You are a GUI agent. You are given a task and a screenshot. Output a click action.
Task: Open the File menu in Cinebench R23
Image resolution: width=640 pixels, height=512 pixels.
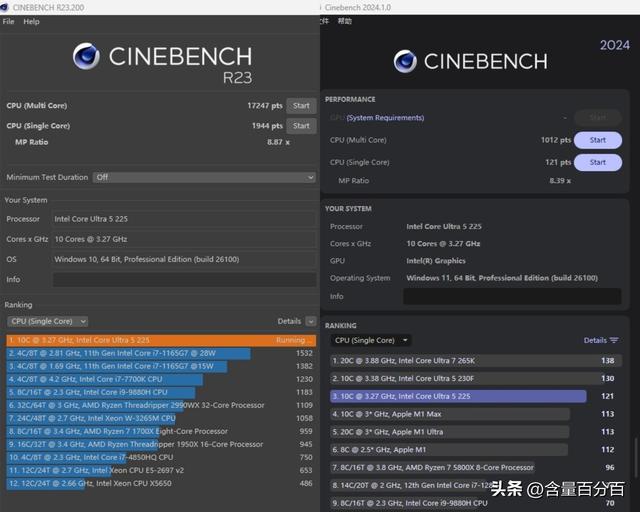[x=8, y=21]
